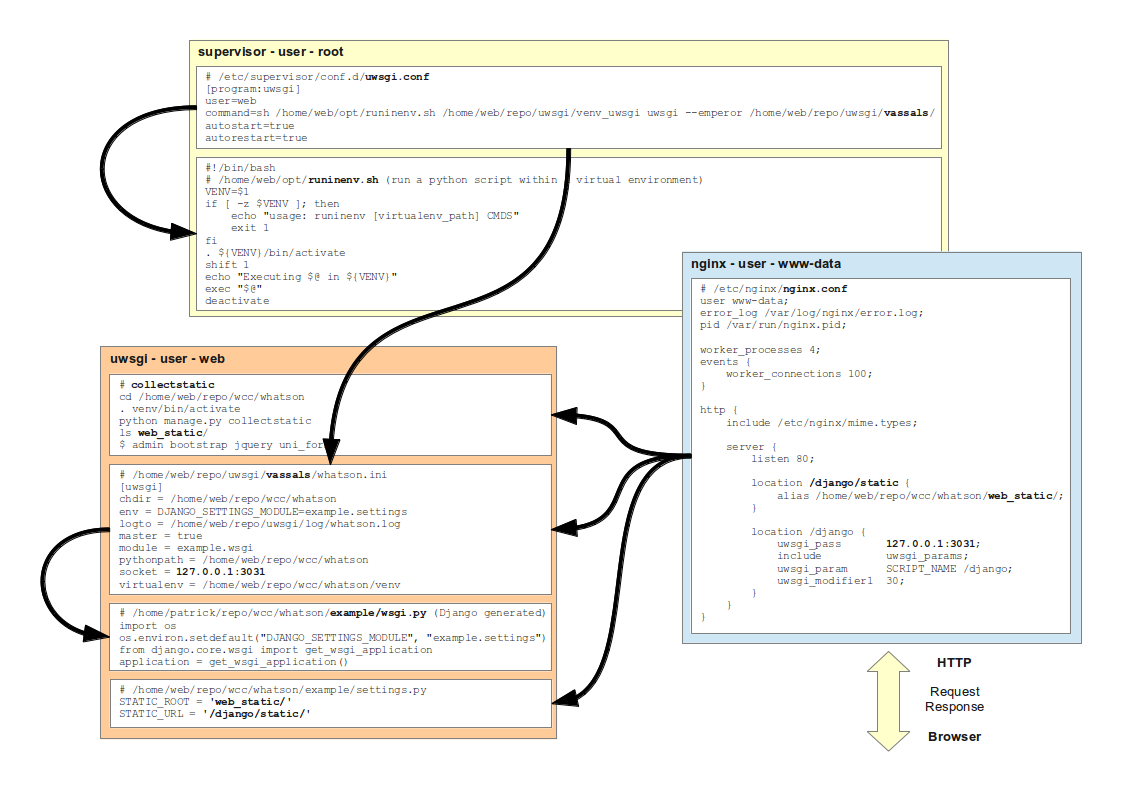Select the 'master = true' line
This screenshot has width=1123, height=794.
(160, 536)
